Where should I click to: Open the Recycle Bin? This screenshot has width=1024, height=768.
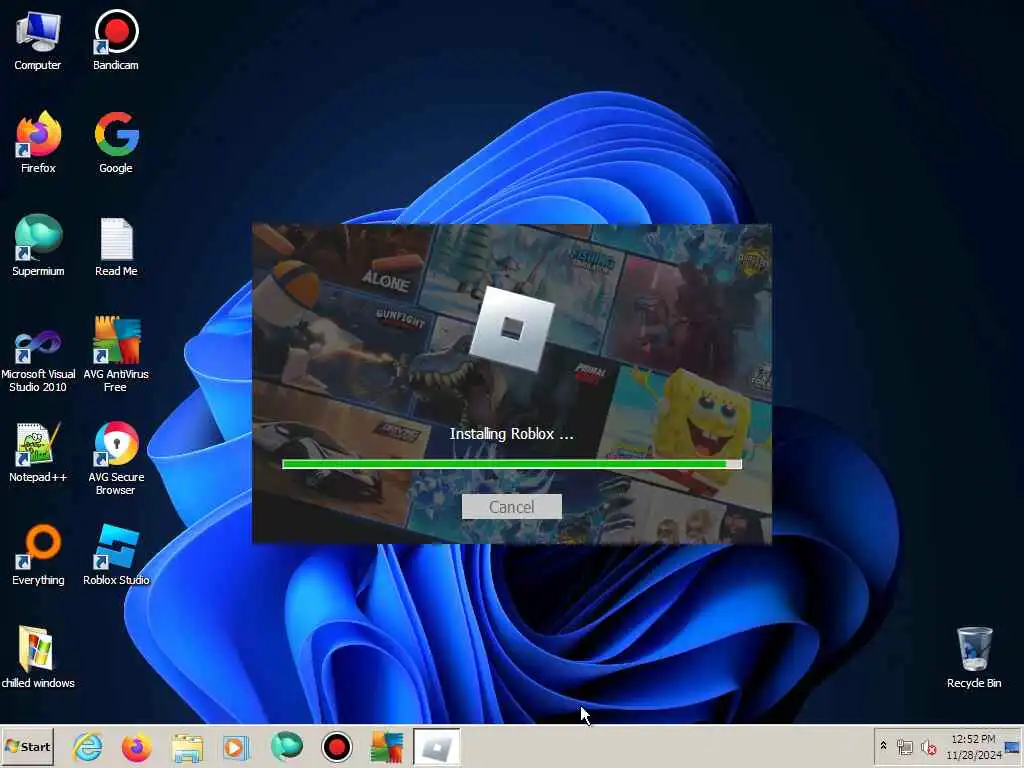(974, 658)
